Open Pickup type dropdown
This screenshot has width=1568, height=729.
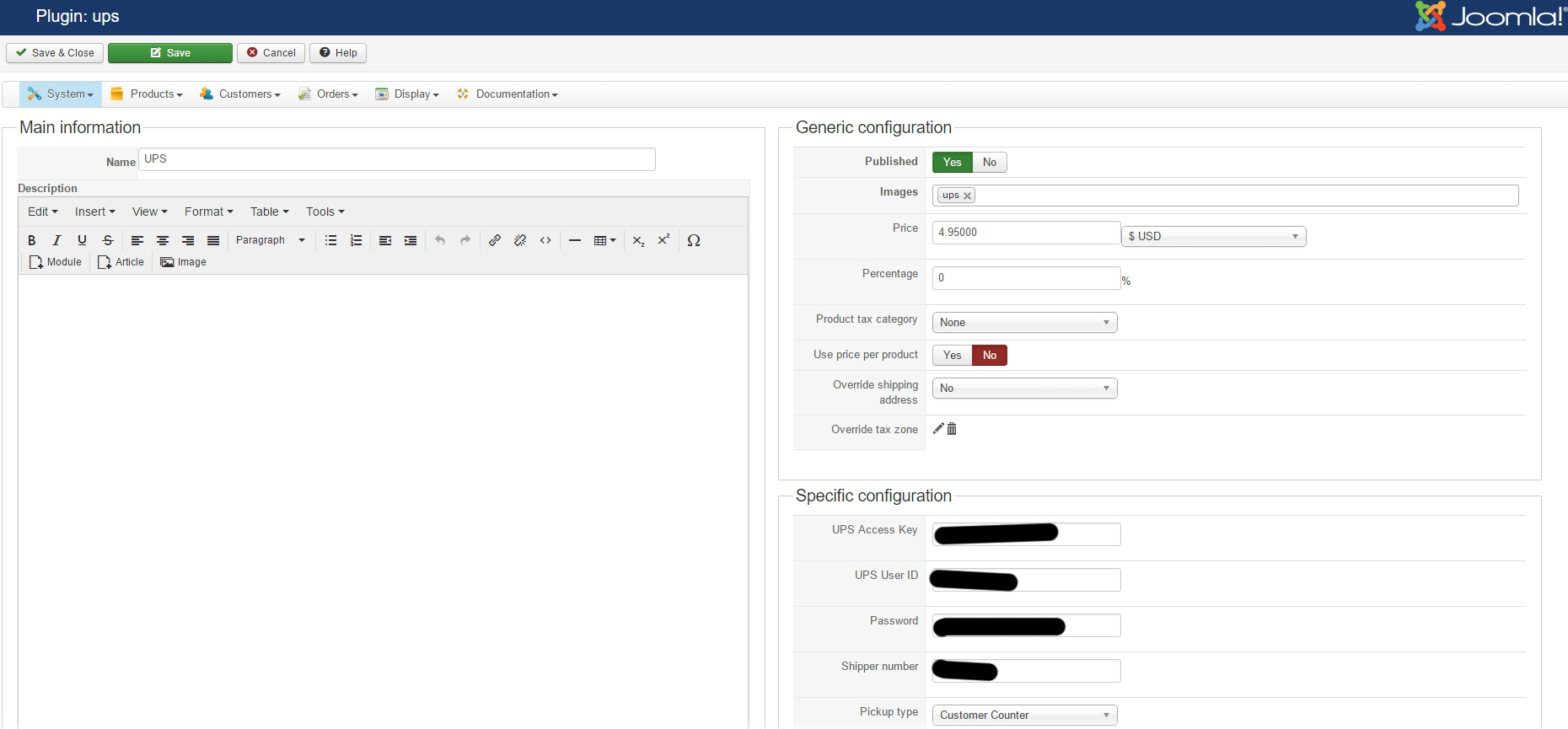coord(1025,715)
